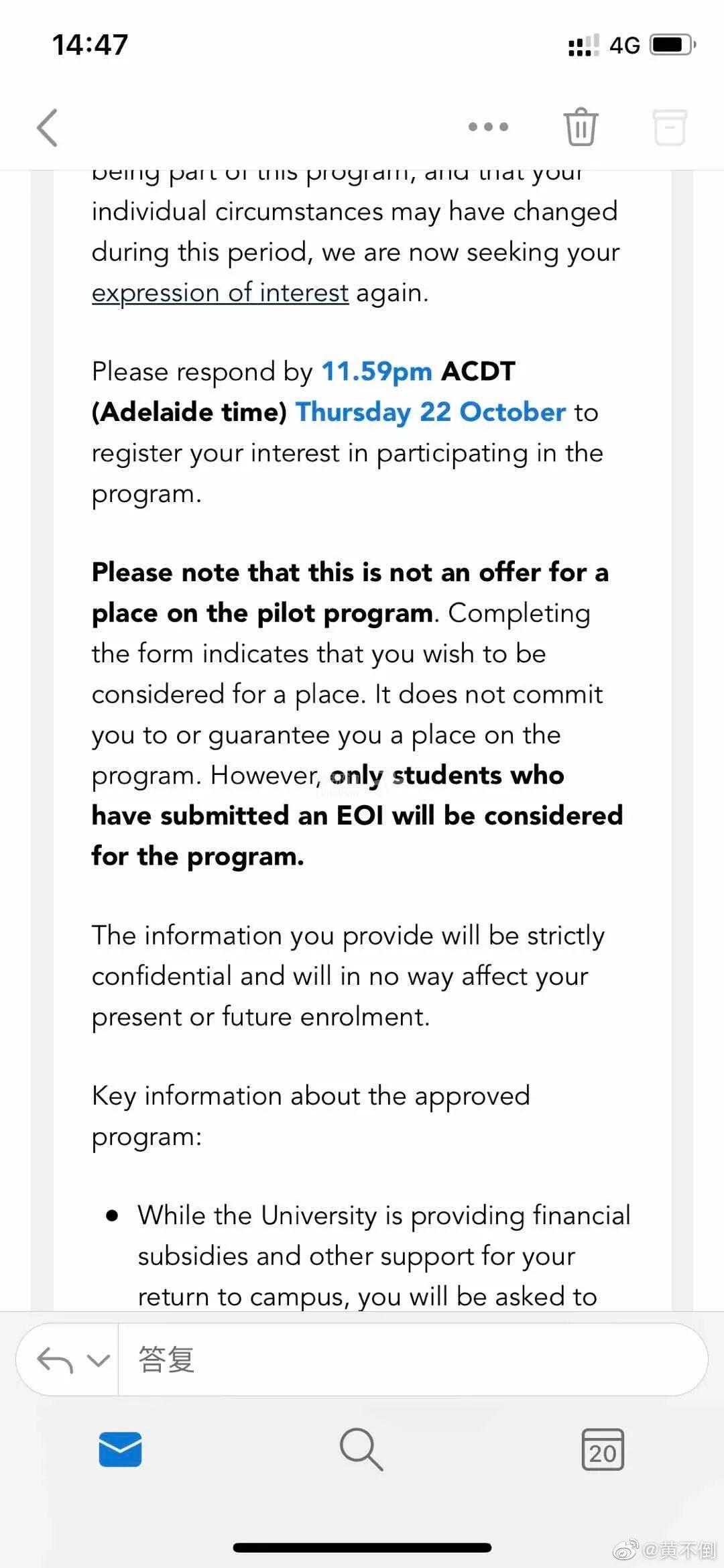Open the Calendar tab showing 20
This screenshot has width=724, height=1568.
[x=602, y=1450]
